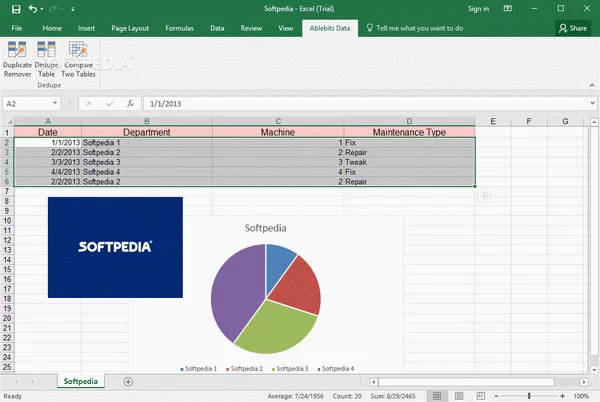Confirm entry with checkmark icon
Image resolution: width=600 pixels, height=402 pixels.
[110, 104]
